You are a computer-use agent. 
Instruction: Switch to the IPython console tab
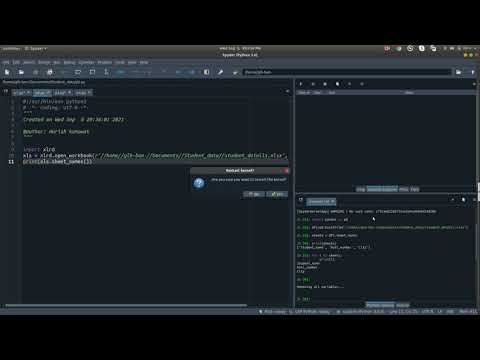pos(380,305)
